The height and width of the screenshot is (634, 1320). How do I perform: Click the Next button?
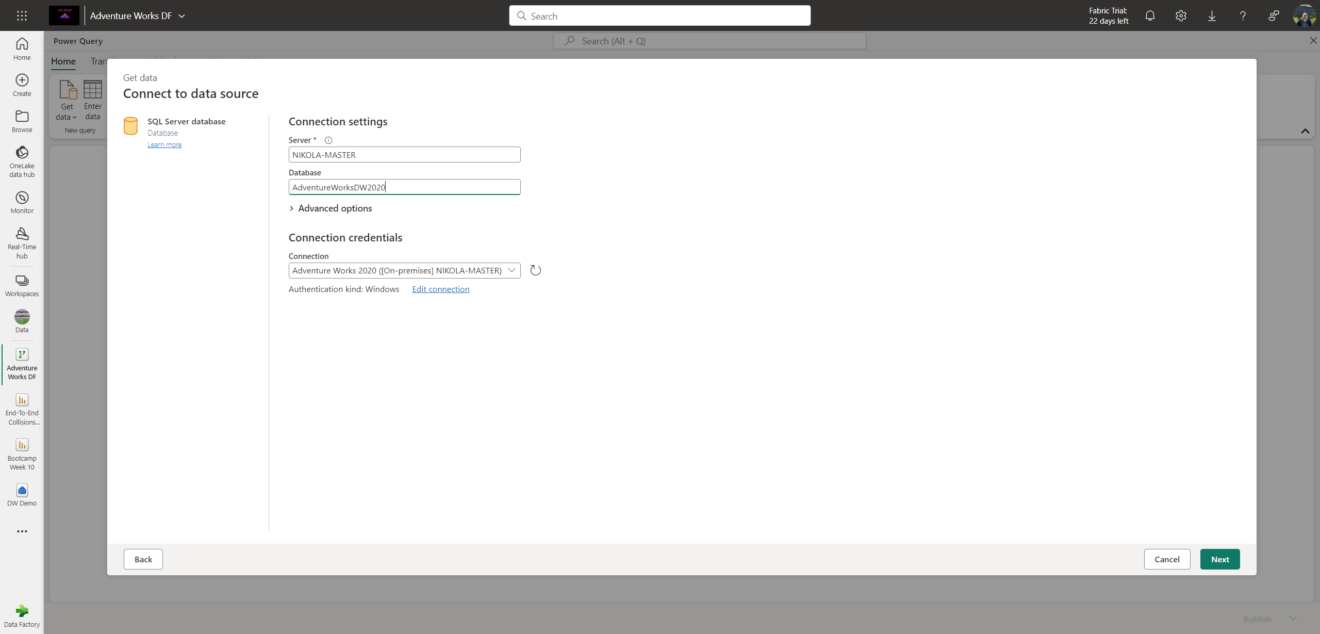pos(1219,559)
